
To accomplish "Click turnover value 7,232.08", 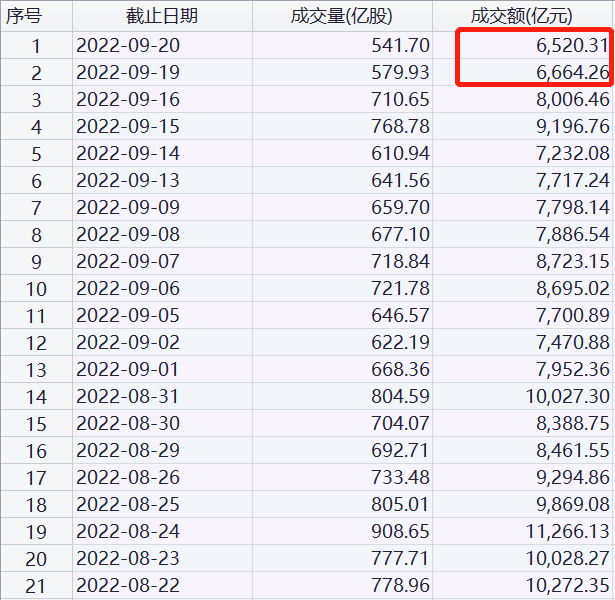I will [x=573, y=153].
